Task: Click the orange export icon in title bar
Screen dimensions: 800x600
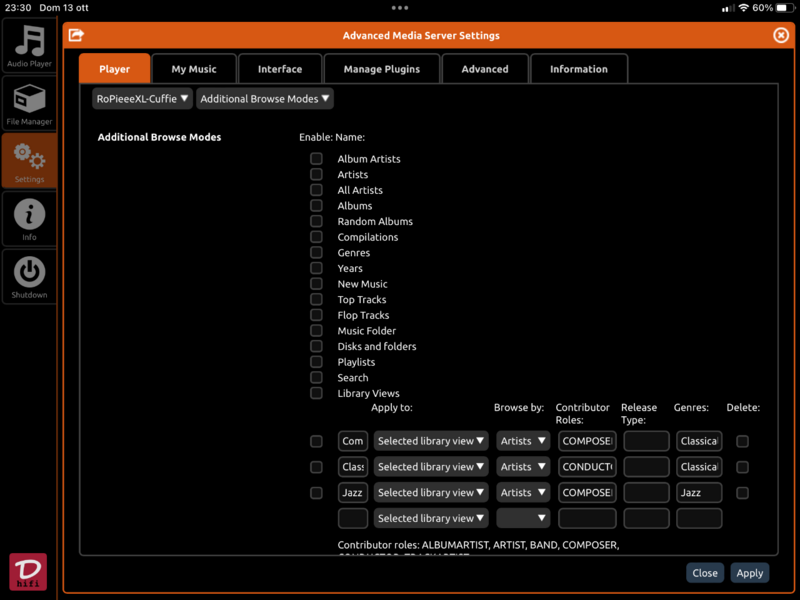Action: 76,35
